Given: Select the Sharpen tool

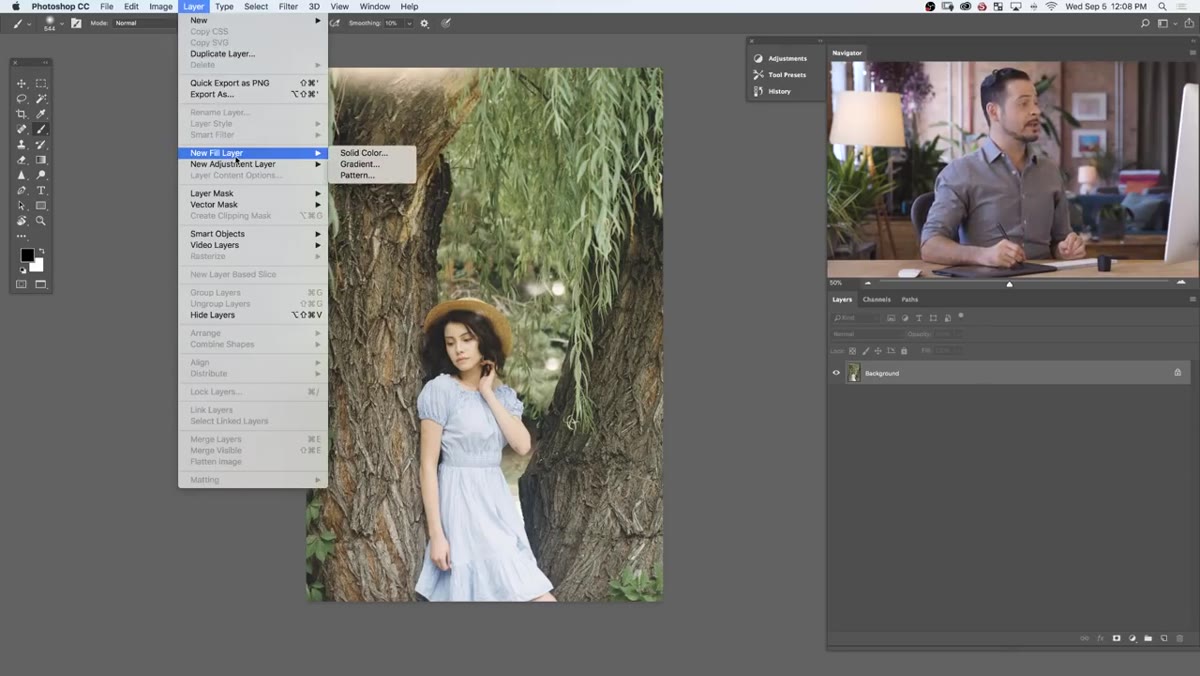Looking at the screenshot, I should pos(21,175).
